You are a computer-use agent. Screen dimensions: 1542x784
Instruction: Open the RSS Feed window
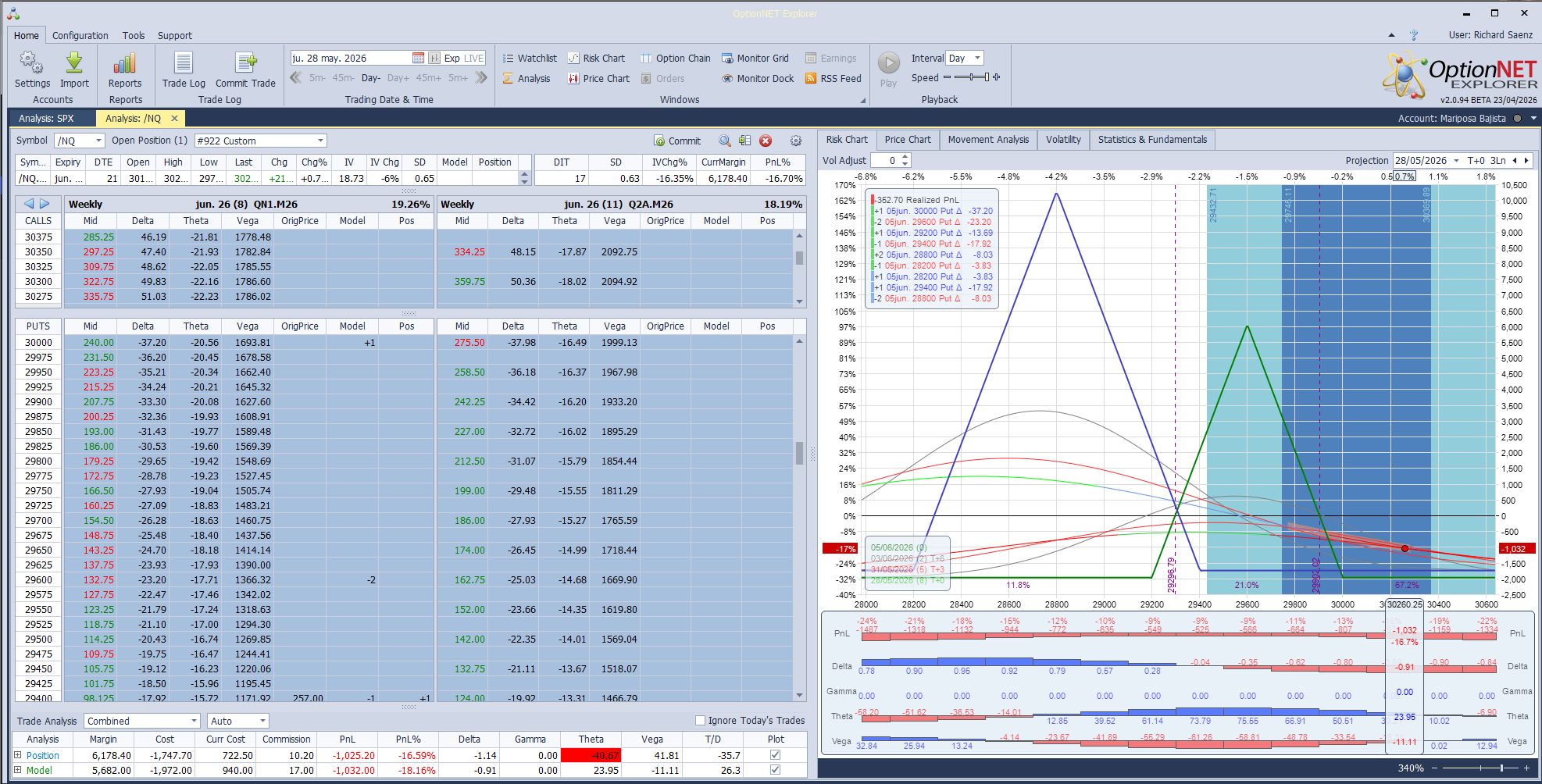pyautogui.click(x=833, y=78)
